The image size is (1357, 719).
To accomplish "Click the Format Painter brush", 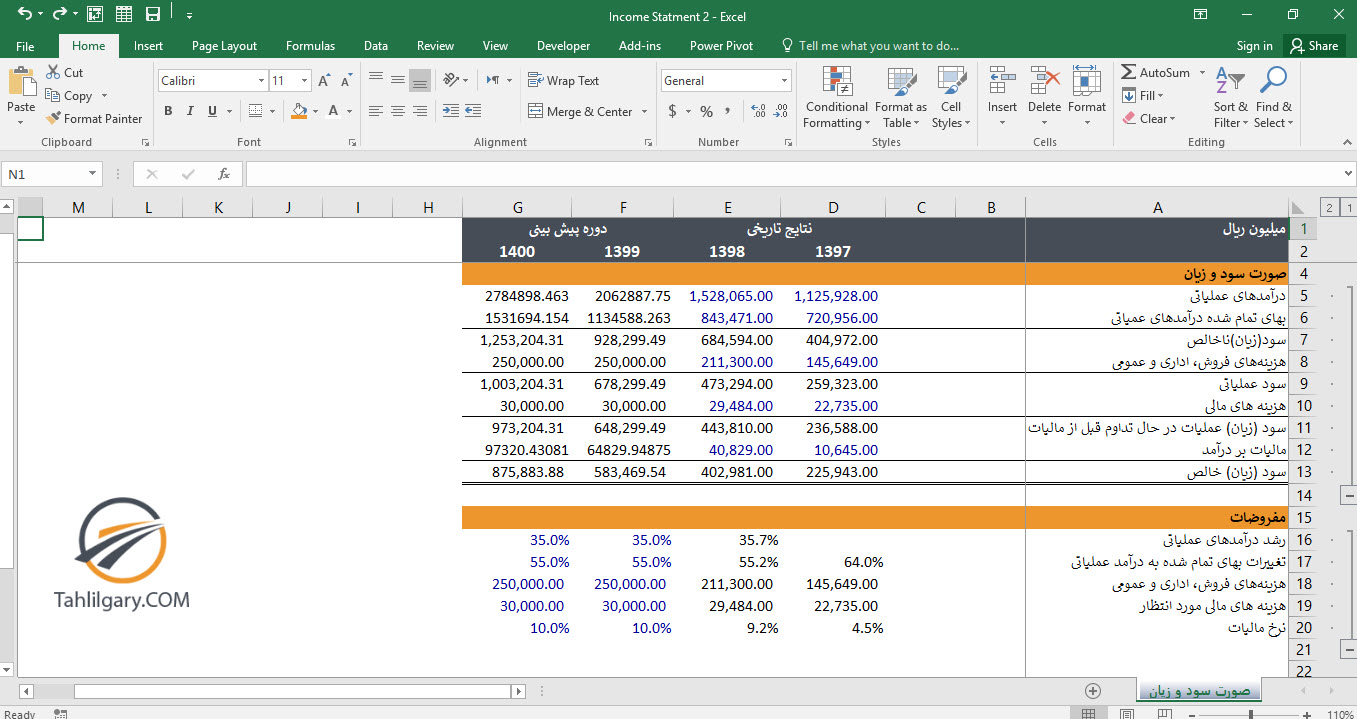I will [x=54, y=118].
